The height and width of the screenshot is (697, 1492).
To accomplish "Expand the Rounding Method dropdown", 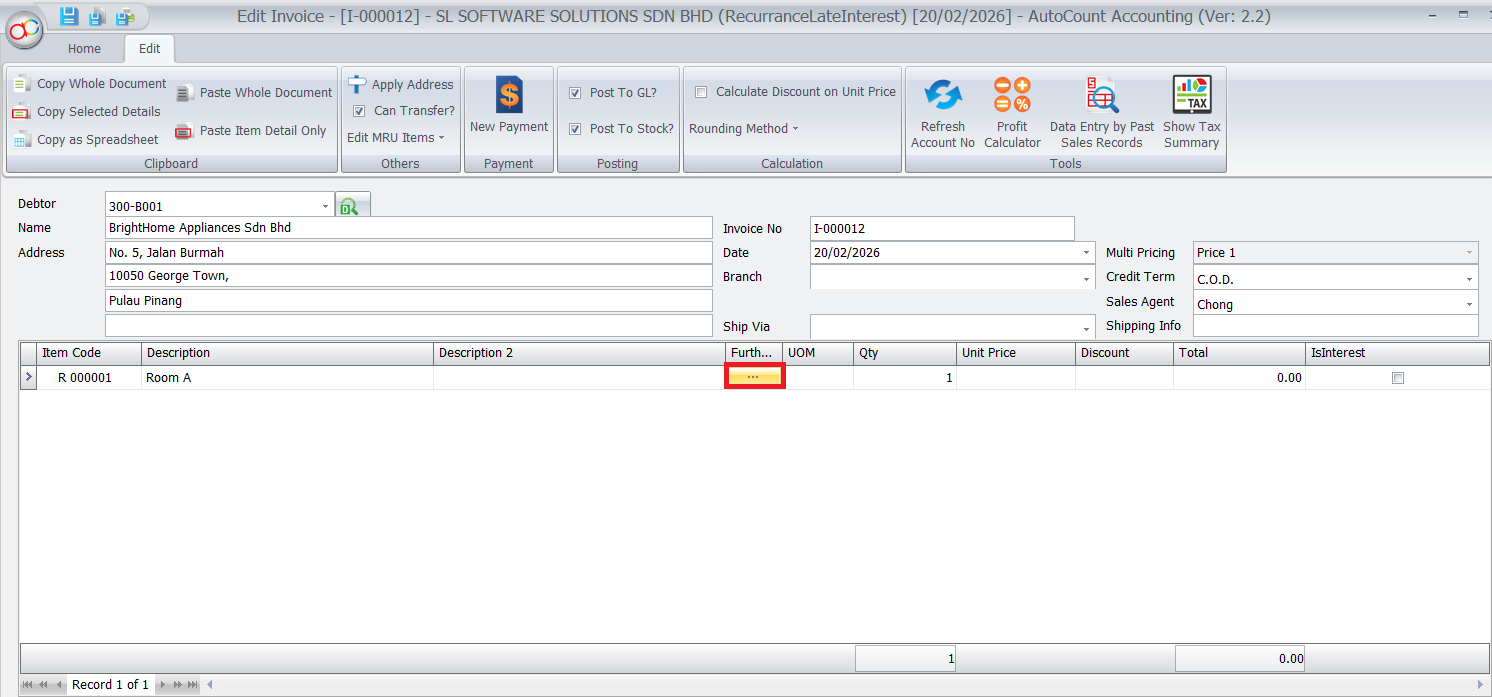I will tap(744, 129).
